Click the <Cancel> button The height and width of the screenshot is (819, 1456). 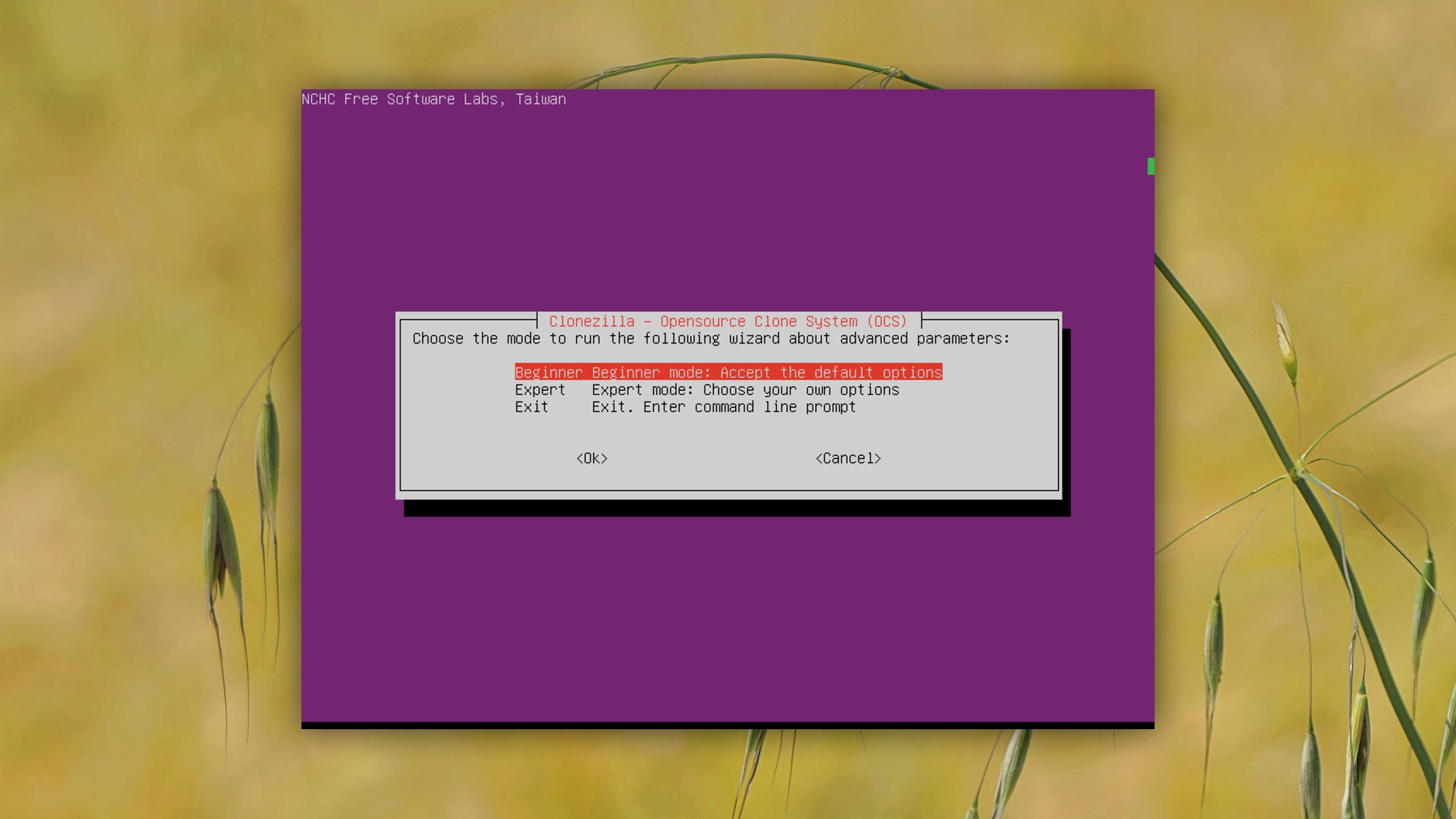point(848,458)
